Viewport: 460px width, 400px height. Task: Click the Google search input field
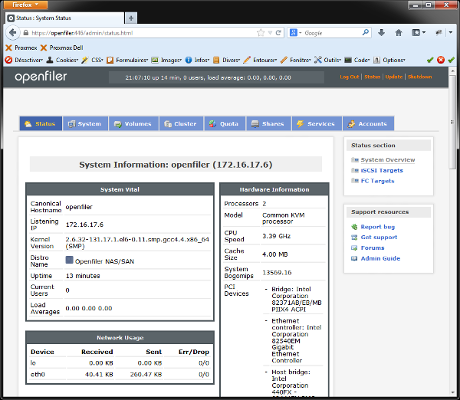click(332, 33)
